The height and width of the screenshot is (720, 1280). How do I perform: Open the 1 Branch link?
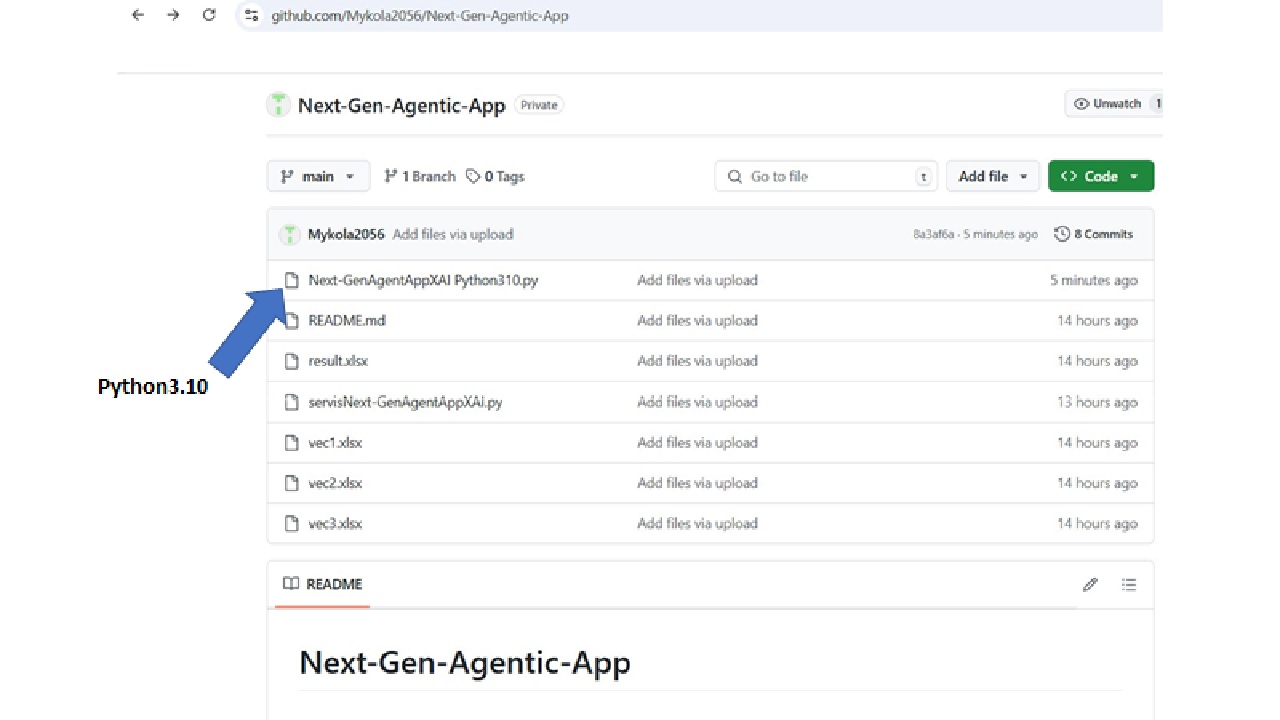pos(420,176)
